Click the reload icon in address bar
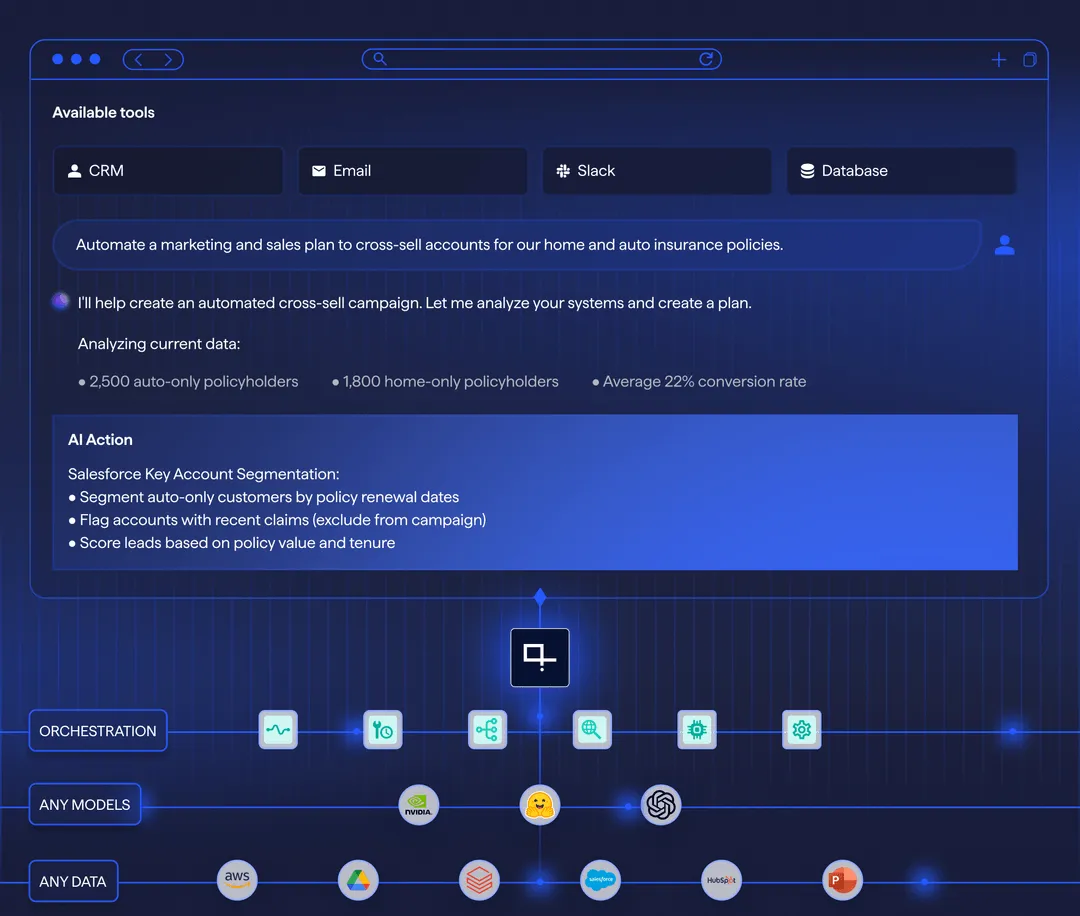This screenshot has height=916, width=1080. (706, 59)
